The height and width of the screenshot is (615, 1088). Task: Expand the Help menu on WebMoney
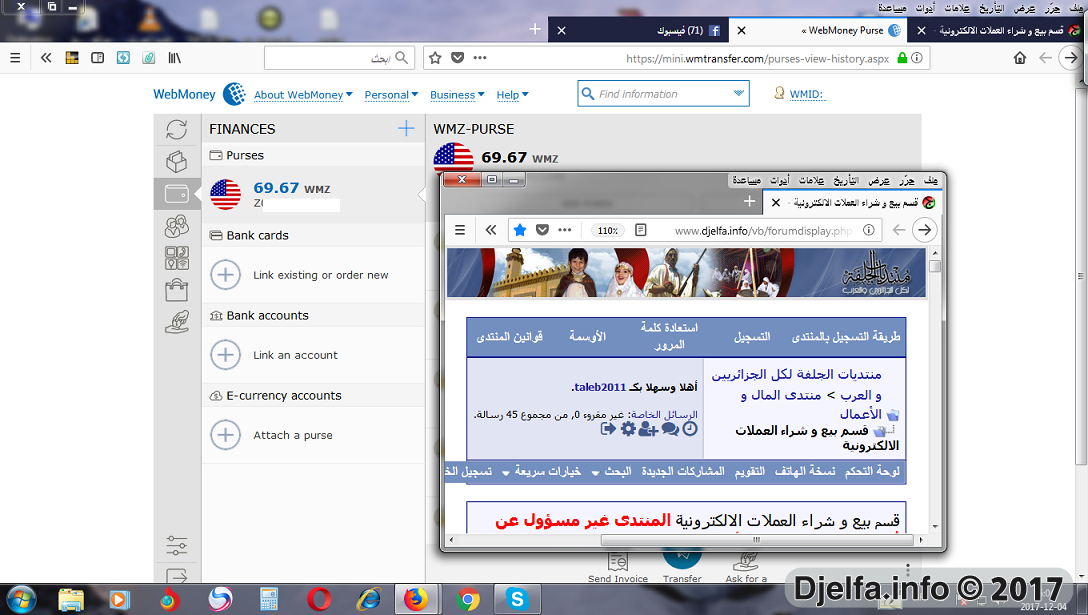pyautogui.click(x=513, y=95)
